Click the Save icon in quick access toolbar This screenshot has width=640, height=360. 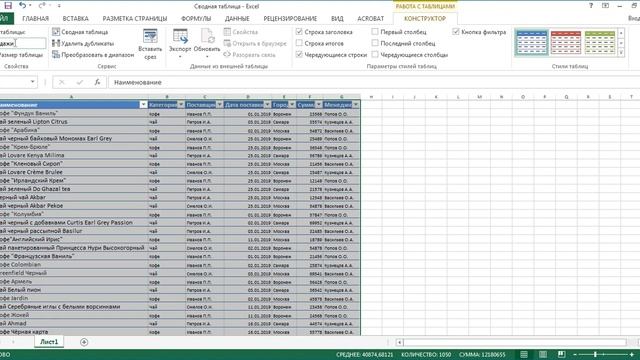pyautogui.click(x=8, y=5)
